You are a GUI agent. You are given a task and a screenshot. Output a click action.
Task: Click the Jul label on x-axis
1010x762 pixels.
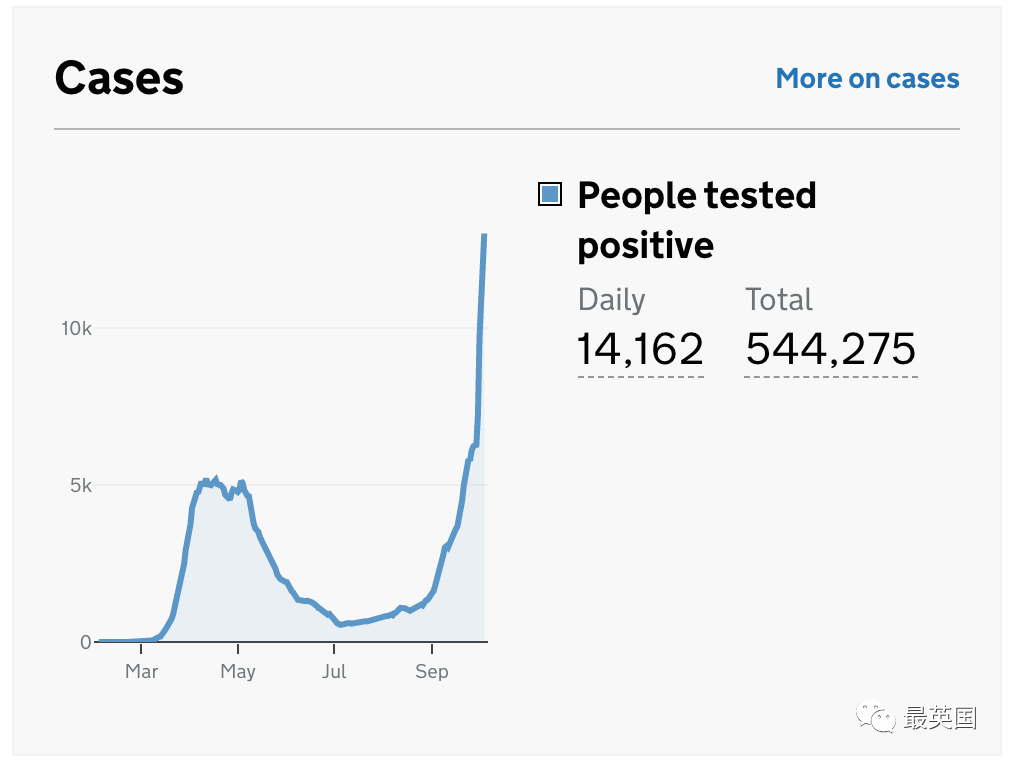tap(334, 671)
